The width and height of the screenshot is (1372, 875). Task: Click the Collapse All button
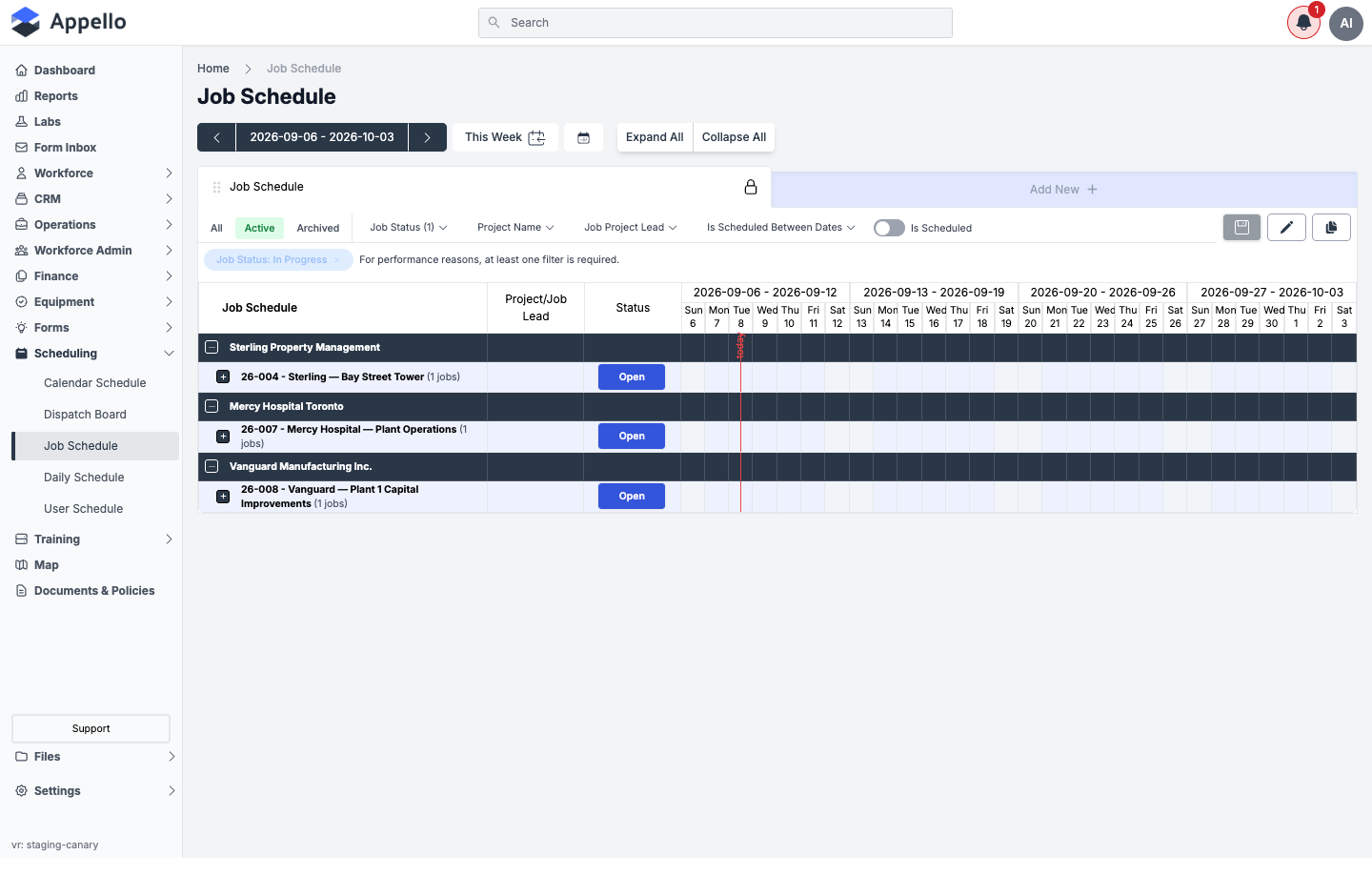coord(734,137)
